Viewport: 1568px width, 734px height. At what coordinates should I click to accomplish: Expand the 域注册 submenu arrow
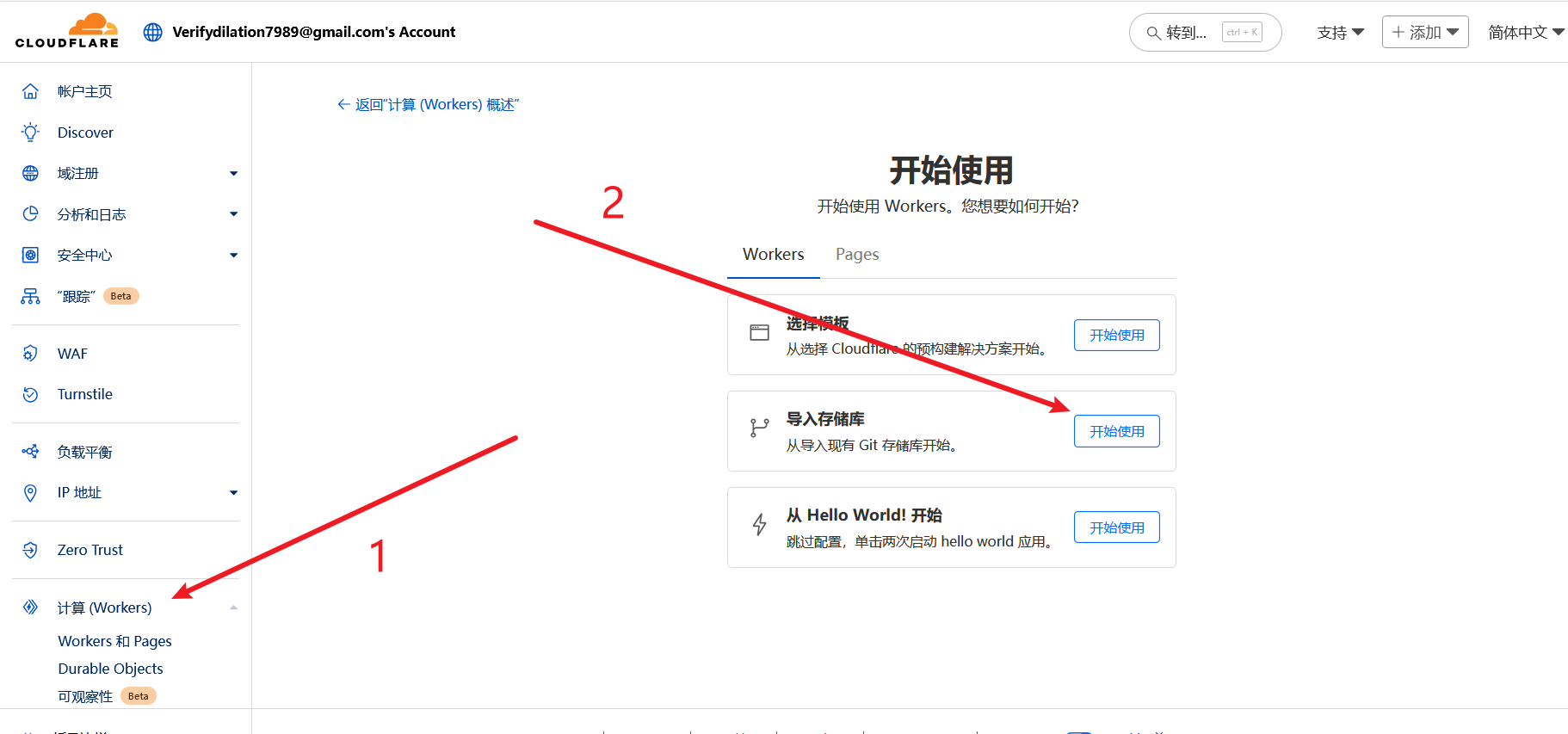tap(233, 174)
